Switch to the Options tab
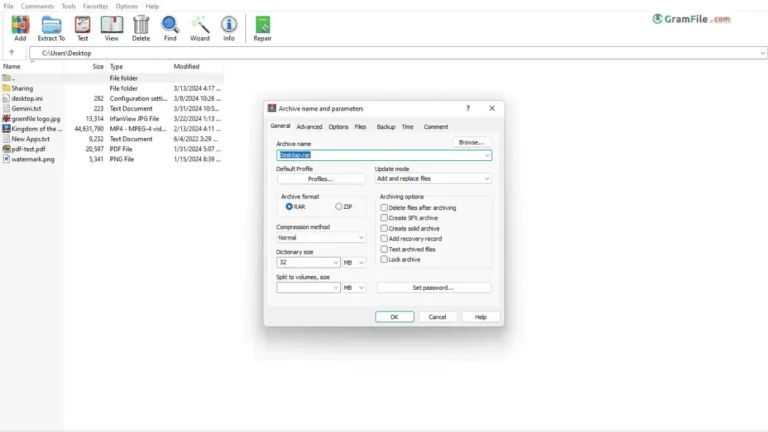The height and width of the screenshot is (432, 768). tap(338, 127)
